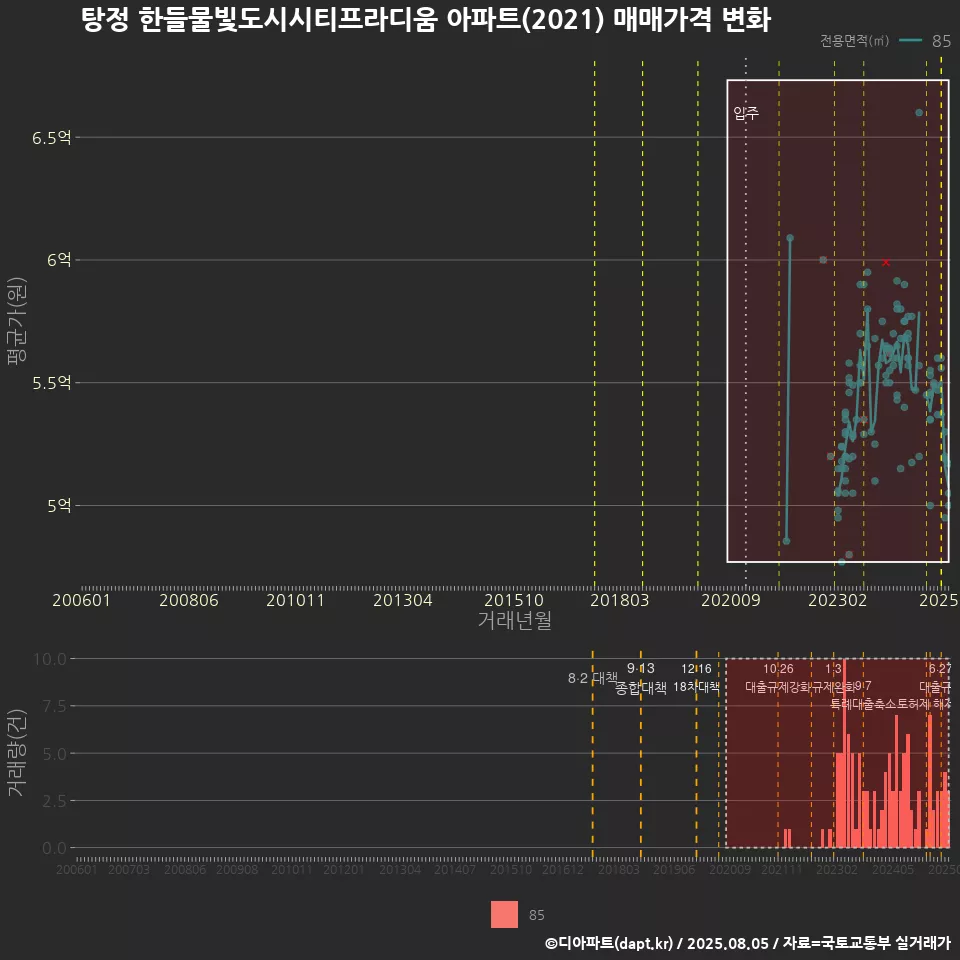Click the 6억 y-axis label
The width and height of the screenshot is (960, 960).
pos(59,260)
